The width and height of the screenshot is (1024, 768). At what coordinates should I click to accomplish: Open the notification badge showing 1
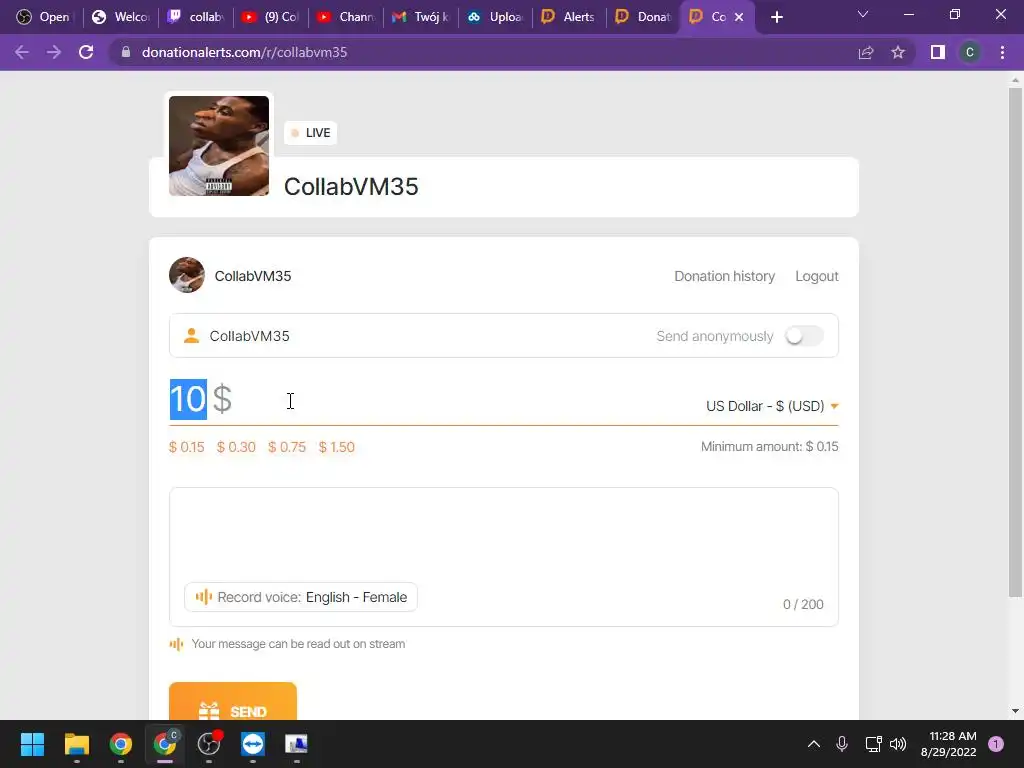tap(996, 744)
